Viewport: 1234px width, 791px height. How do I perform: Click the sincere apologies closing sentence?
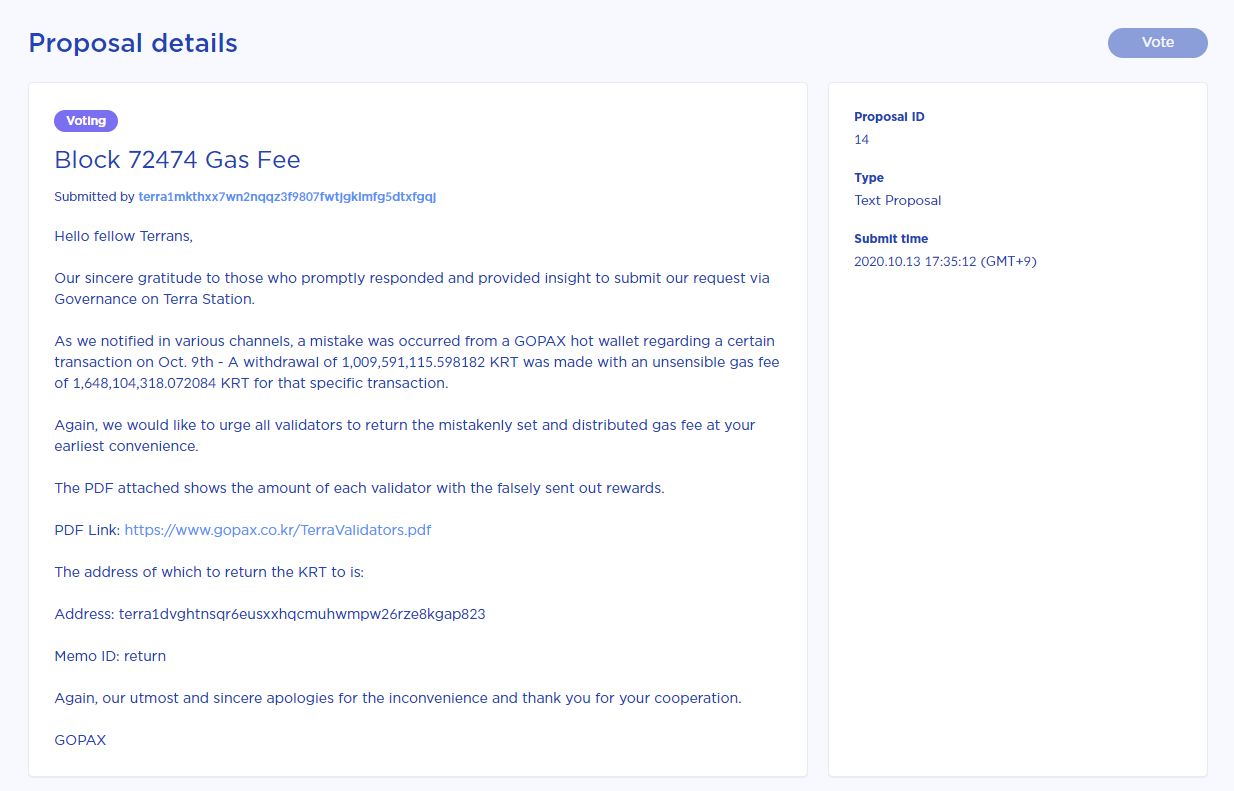tap(398, 698)
